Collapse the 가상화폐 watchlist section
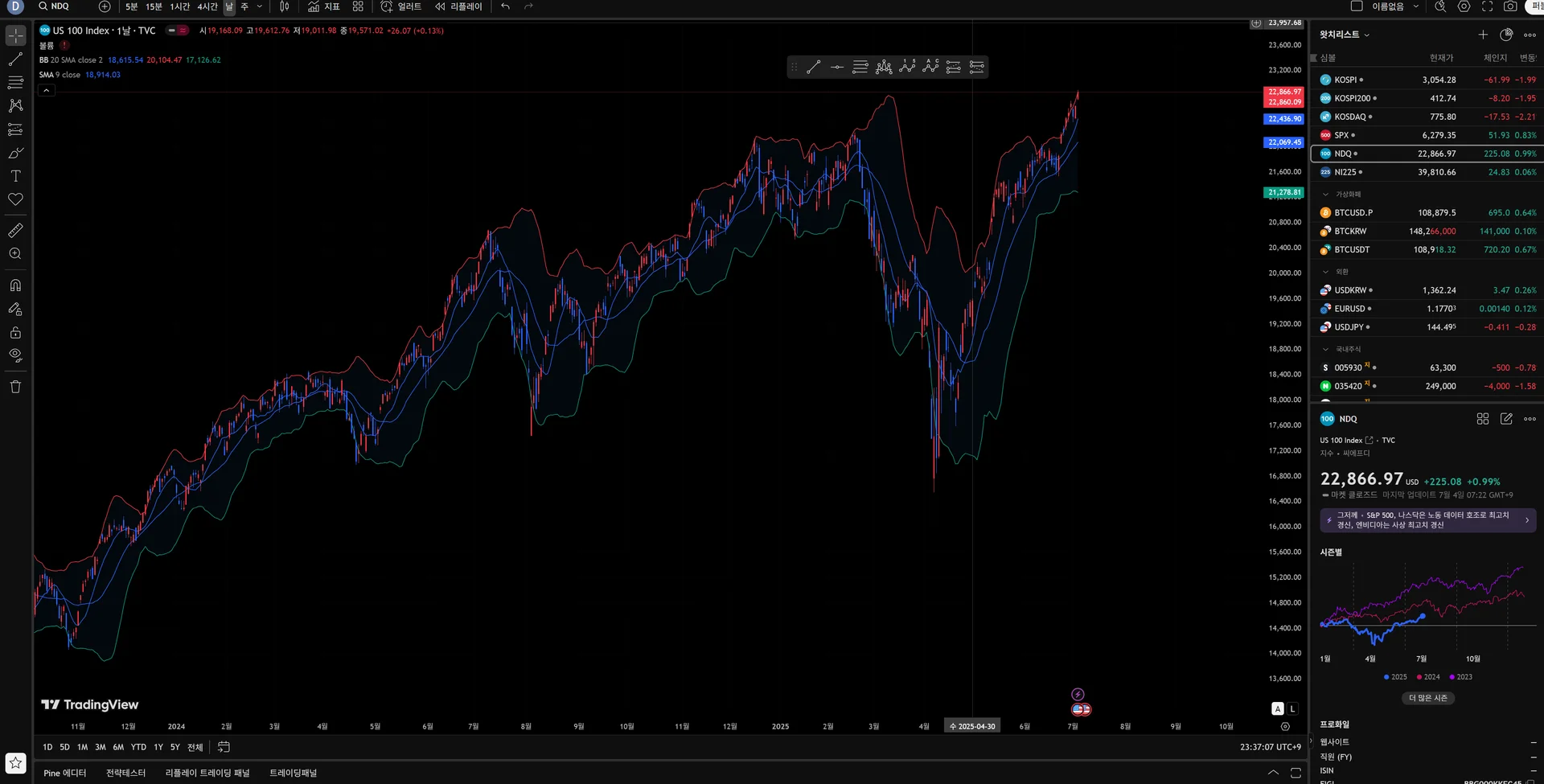 tap(1326, 194)
